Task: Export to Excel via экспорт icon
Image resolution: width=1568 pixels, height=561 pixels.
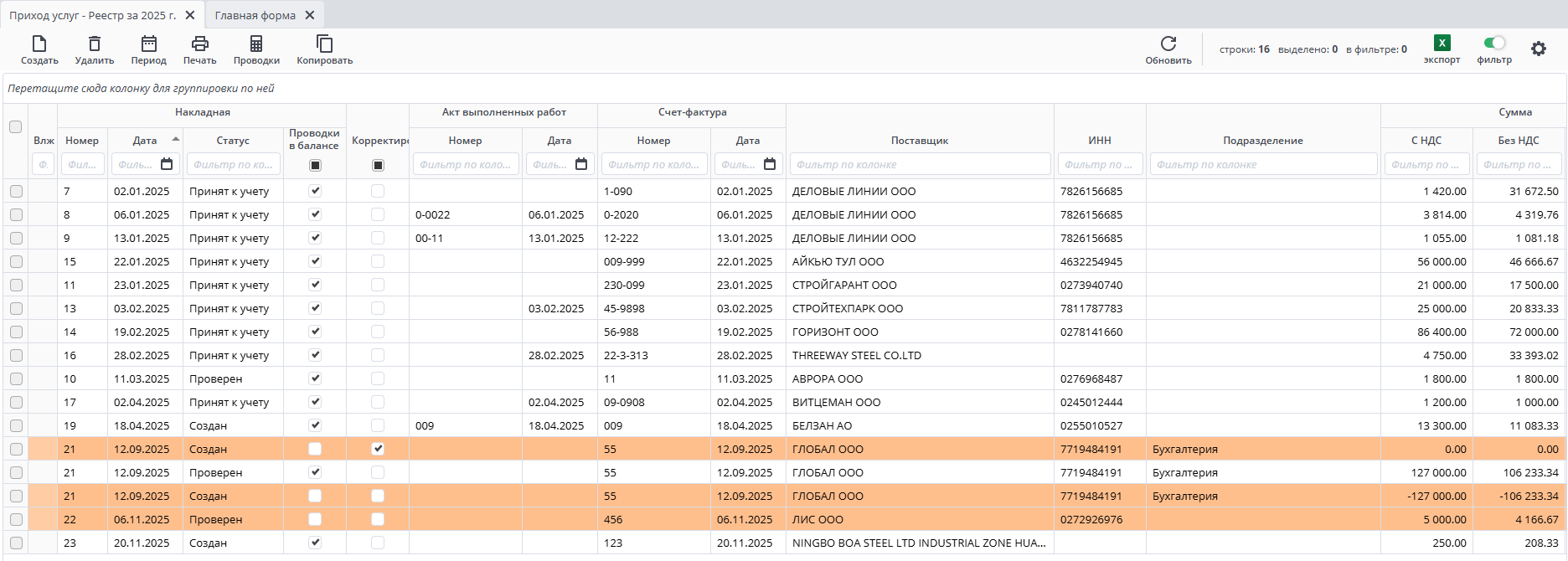Action: [1442, 44]
